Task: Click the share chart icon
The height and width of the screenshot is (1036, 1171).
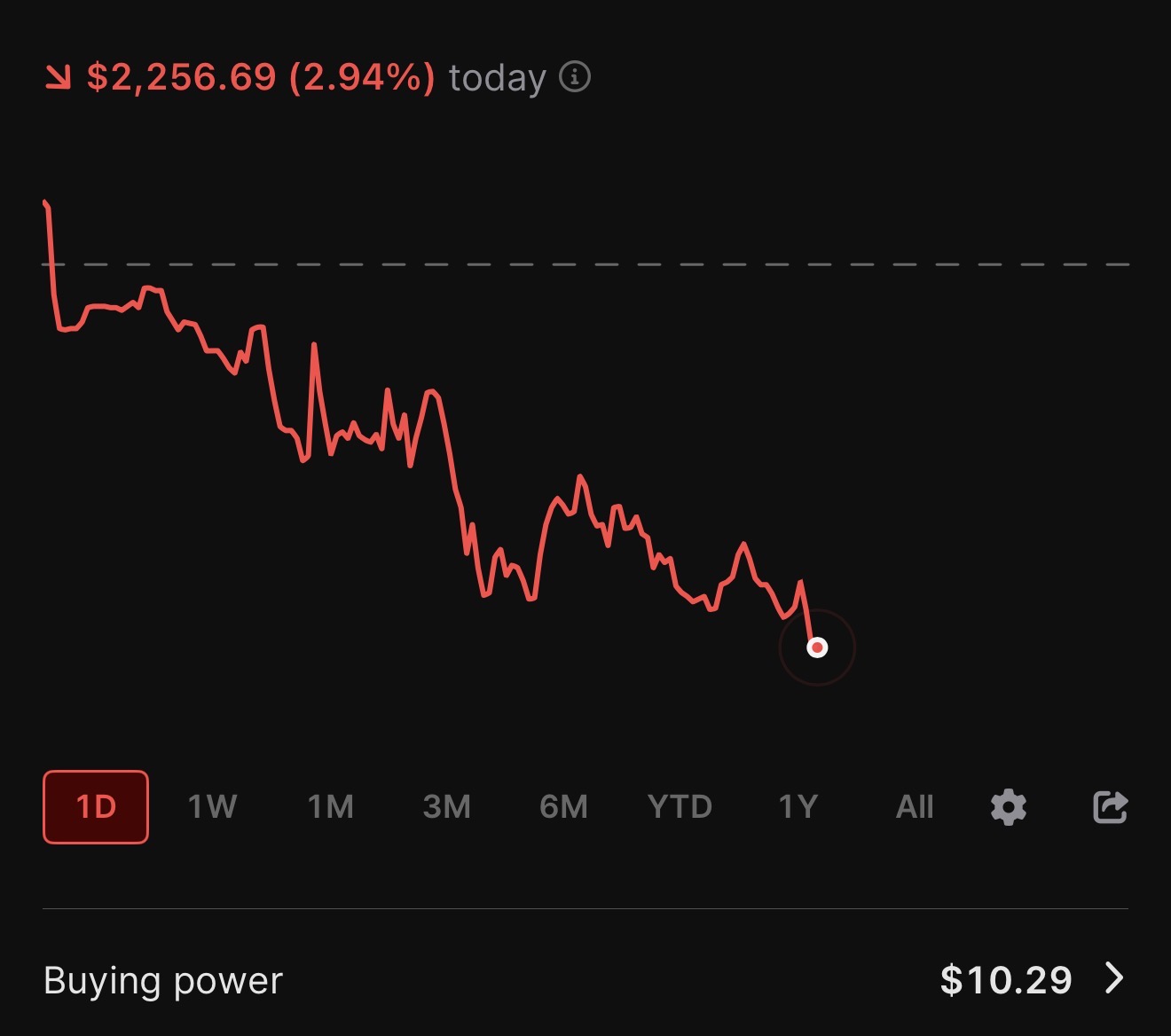Action: tap(1110, 807)
